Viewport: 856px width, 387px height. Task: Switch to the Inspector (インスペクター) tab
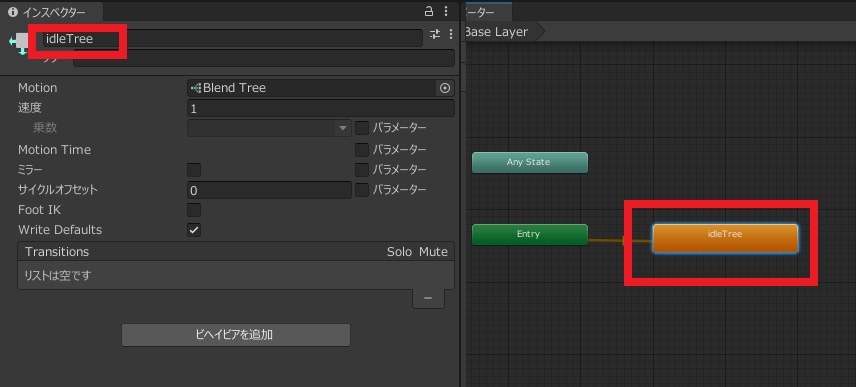46,13
